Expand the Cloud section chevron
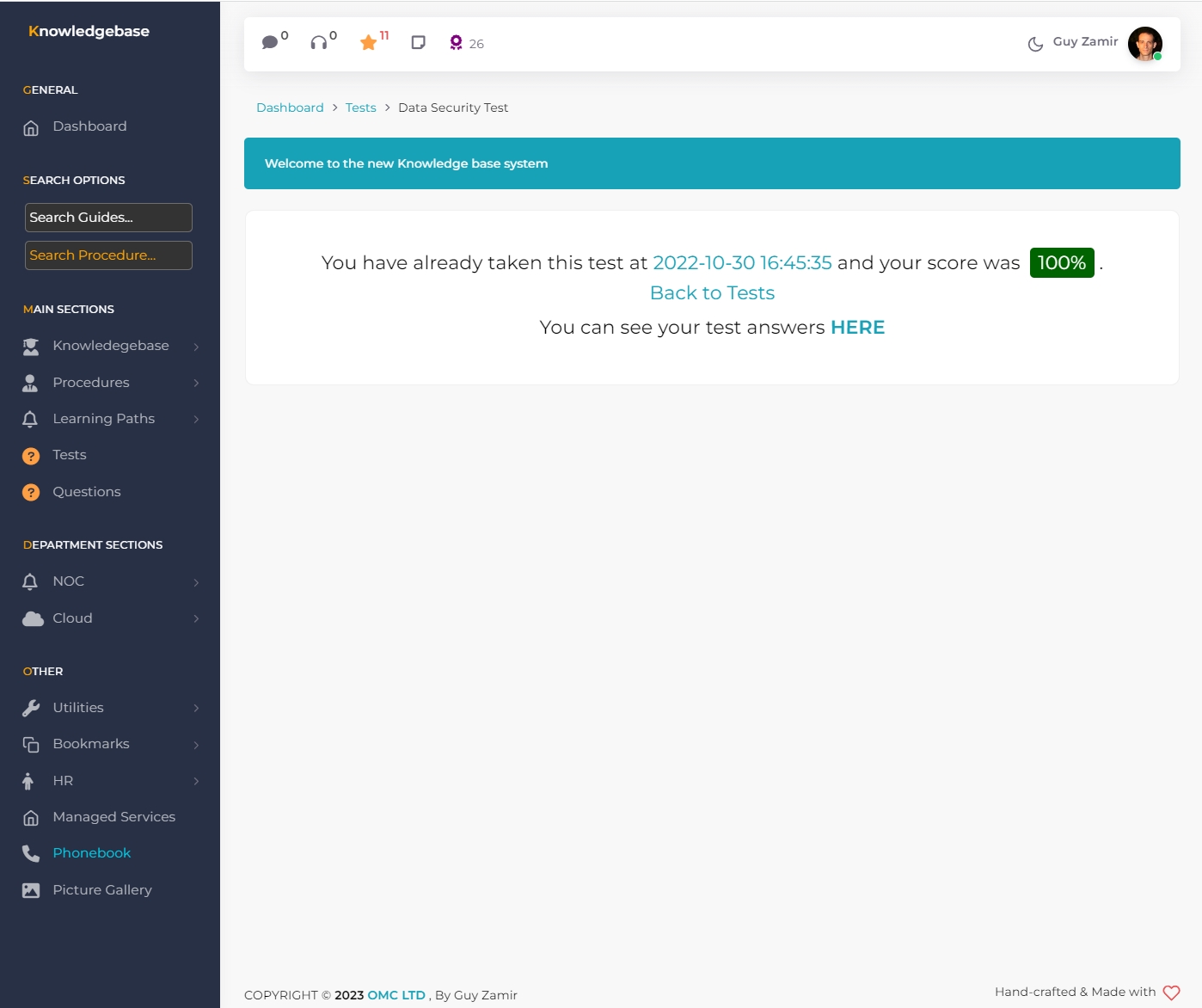1202x1008 pixels. pyautogui.click(x=196, y=618)
